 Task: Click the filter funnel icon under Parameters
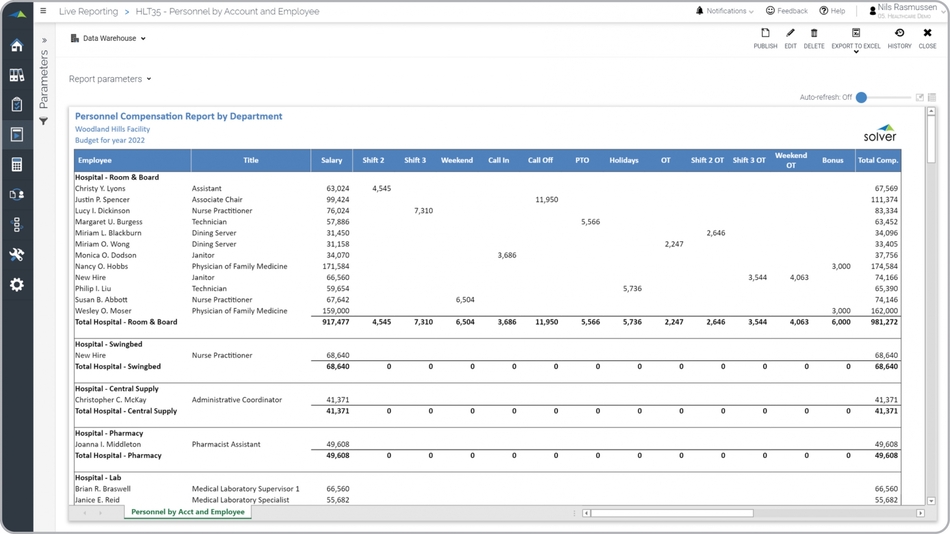[44, 121]
